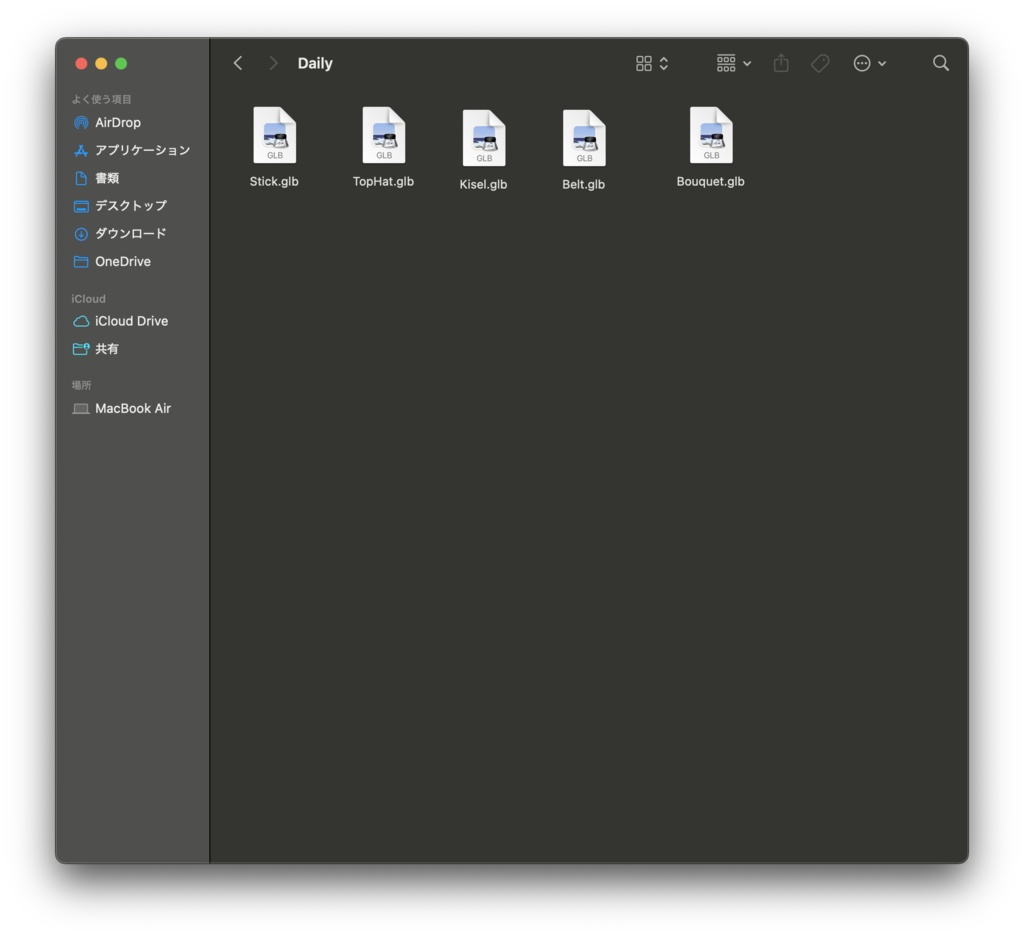Screen dimensions: 1024x937
Task: Go forward with the right chevron
Action: (273, 63)
